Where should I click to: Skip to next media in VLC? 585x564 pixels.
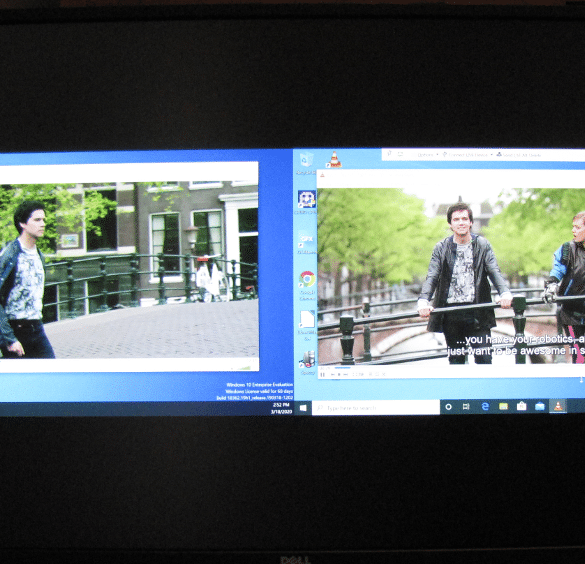(x=345, y=375)
